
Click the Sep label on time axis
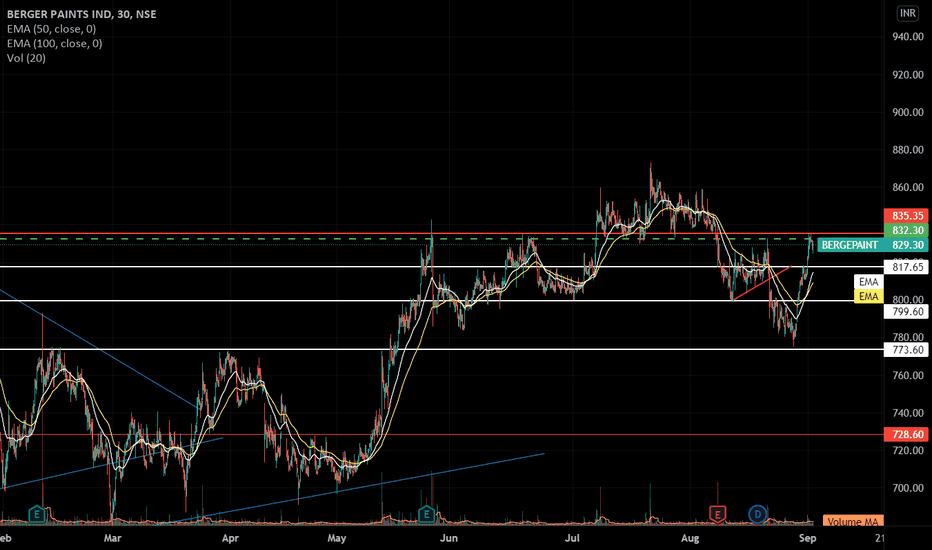coord(807,538)
